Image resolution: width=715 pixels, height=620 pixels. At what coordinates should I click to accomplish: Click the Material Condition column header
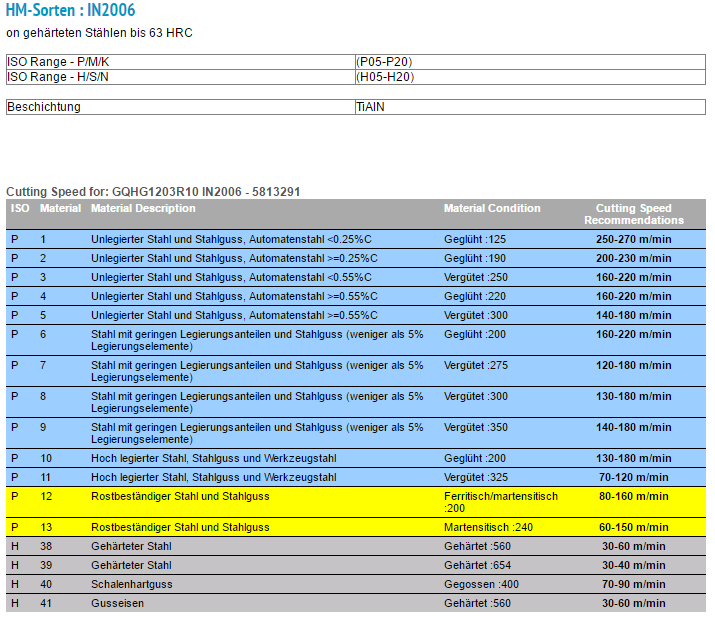click(492, 208)
